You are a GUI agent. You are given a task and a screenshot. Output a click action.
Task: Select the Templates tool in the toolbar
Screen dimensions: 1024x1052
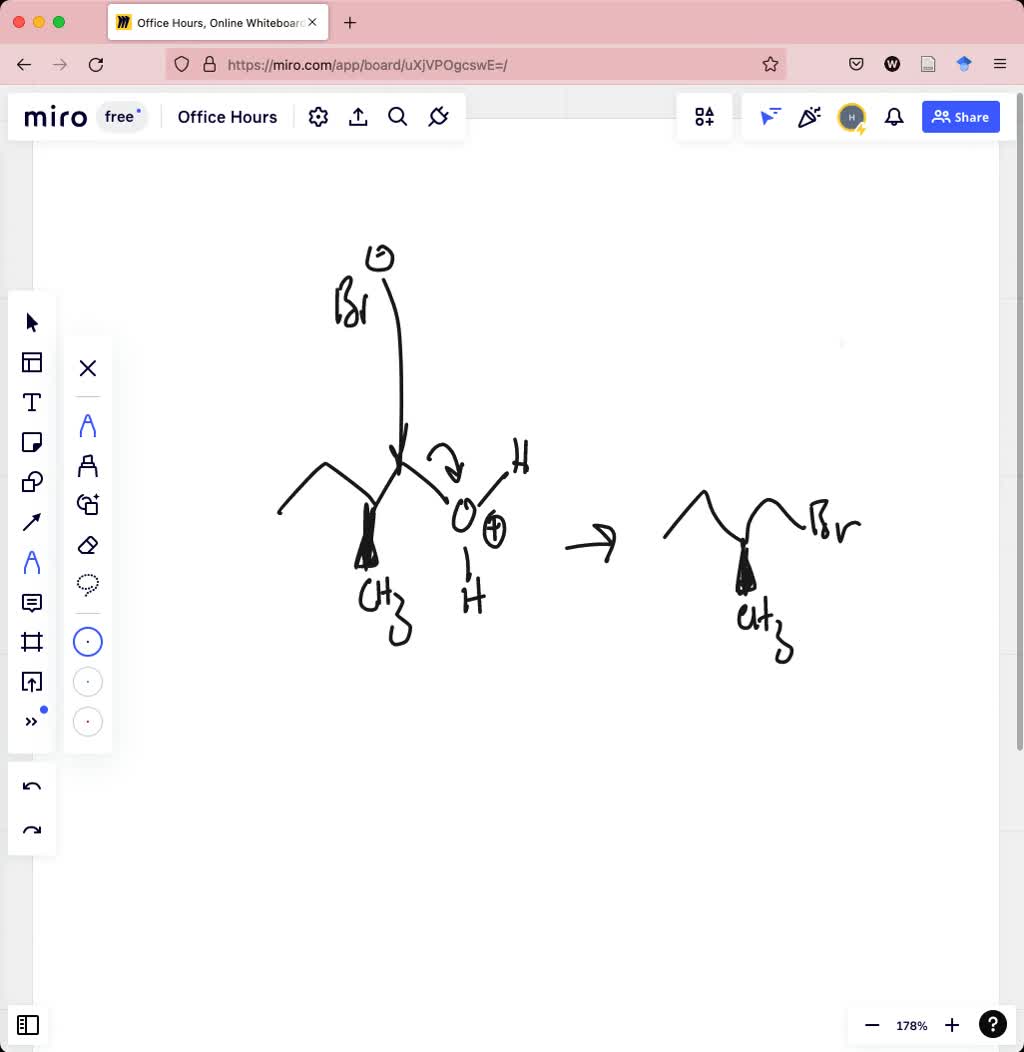click(x=32, y=362)
